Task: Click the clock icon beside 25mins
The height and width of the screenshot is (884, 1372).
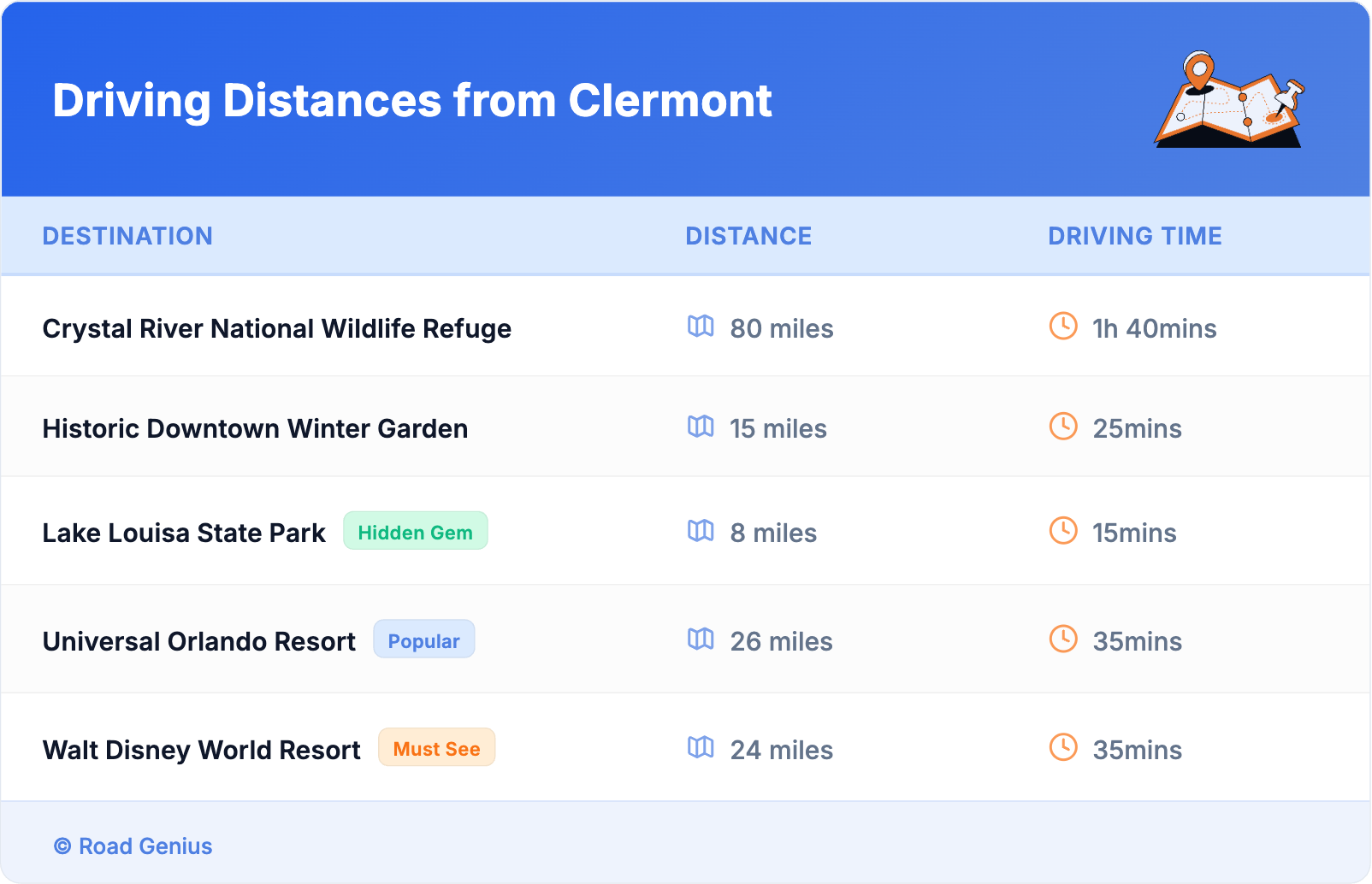Action: pyautogui.click(x=1063, y=427)
